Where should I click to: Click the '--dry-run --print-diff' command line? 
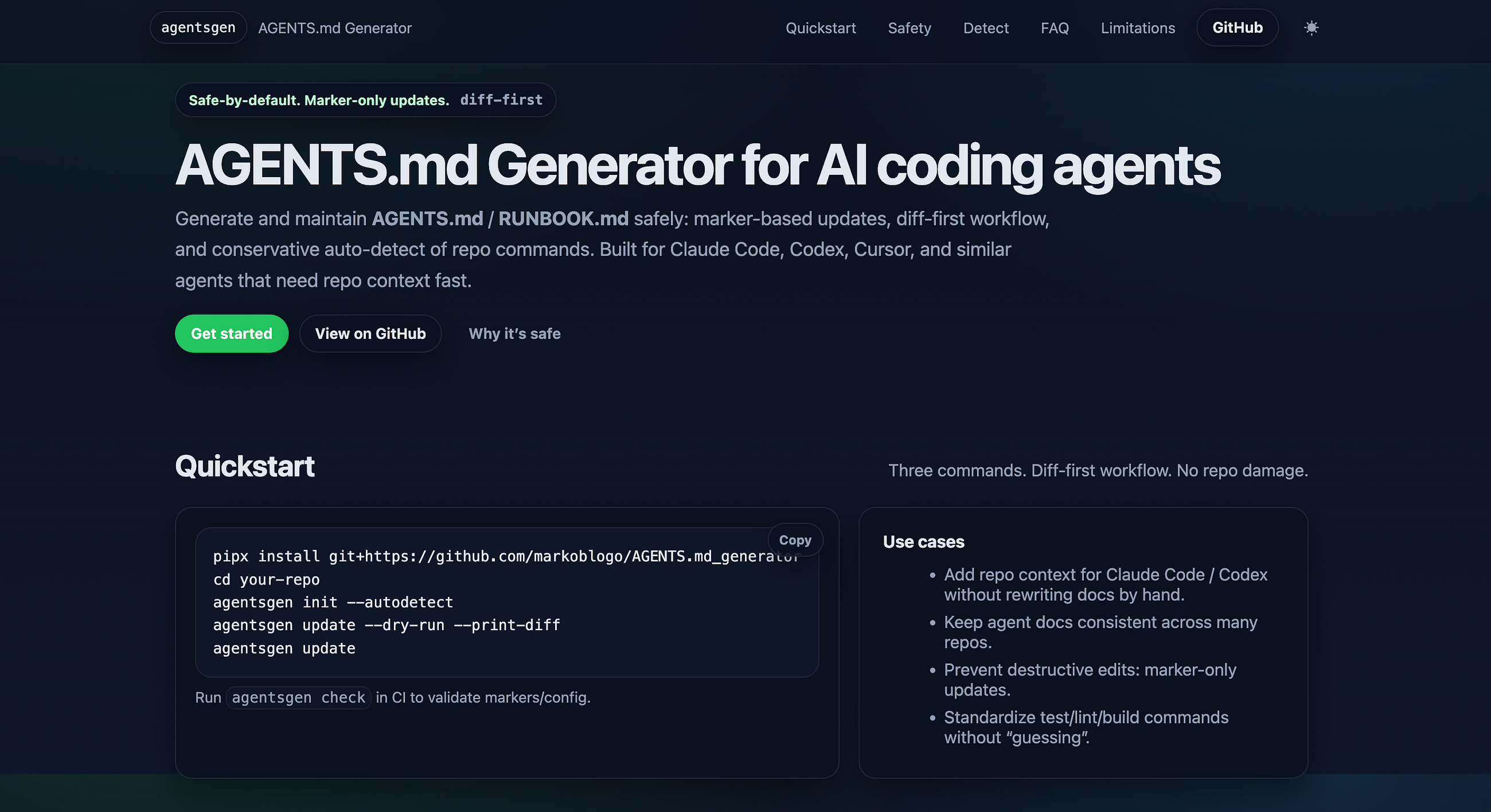pos(386,625)
